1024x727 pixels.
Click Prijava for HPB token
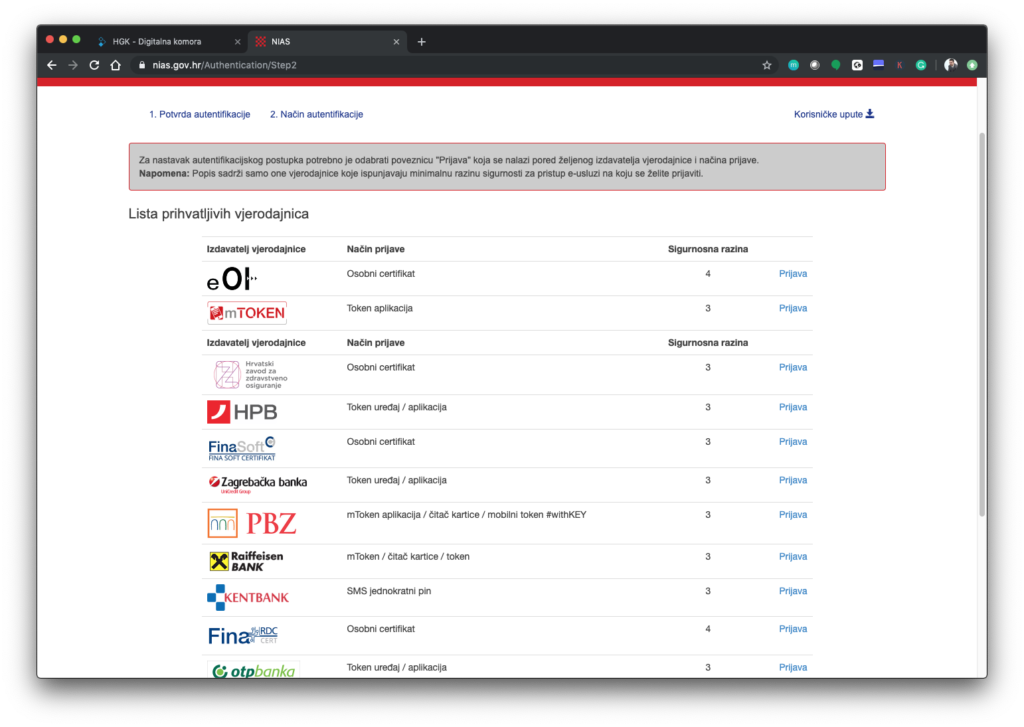coord(793,407)
